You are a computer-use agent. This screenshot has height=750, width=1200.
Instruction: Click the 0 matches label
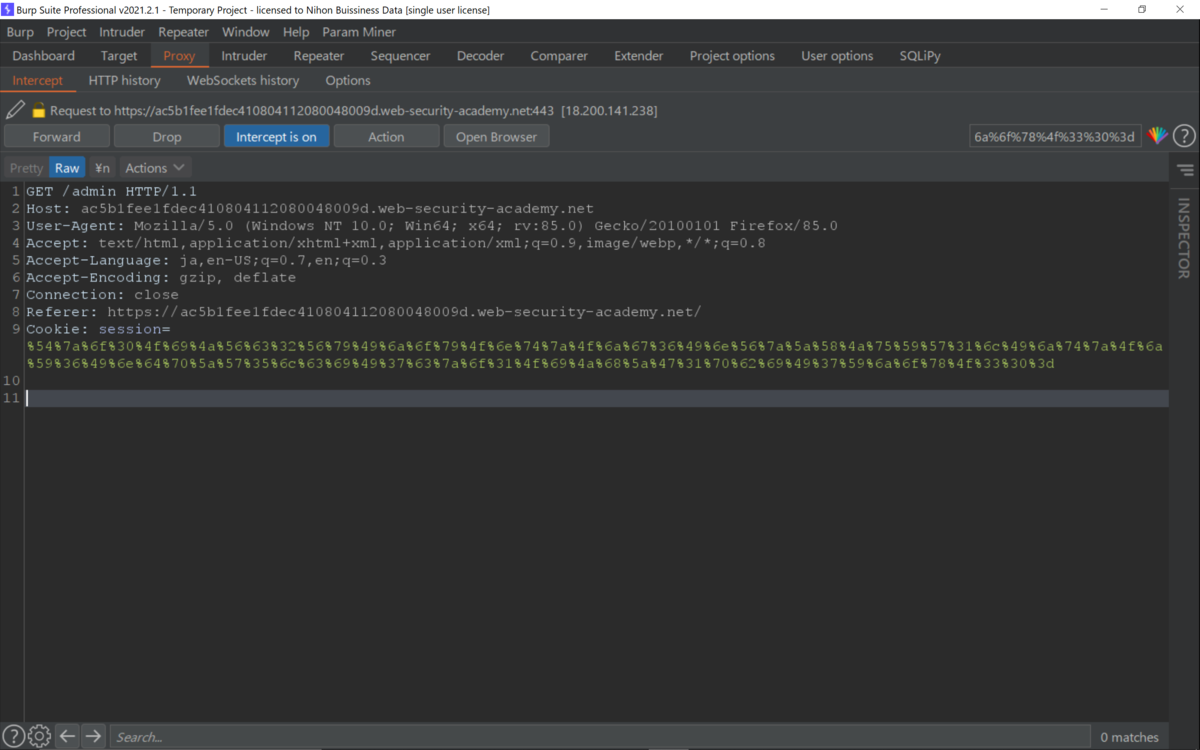(1129, 737)
